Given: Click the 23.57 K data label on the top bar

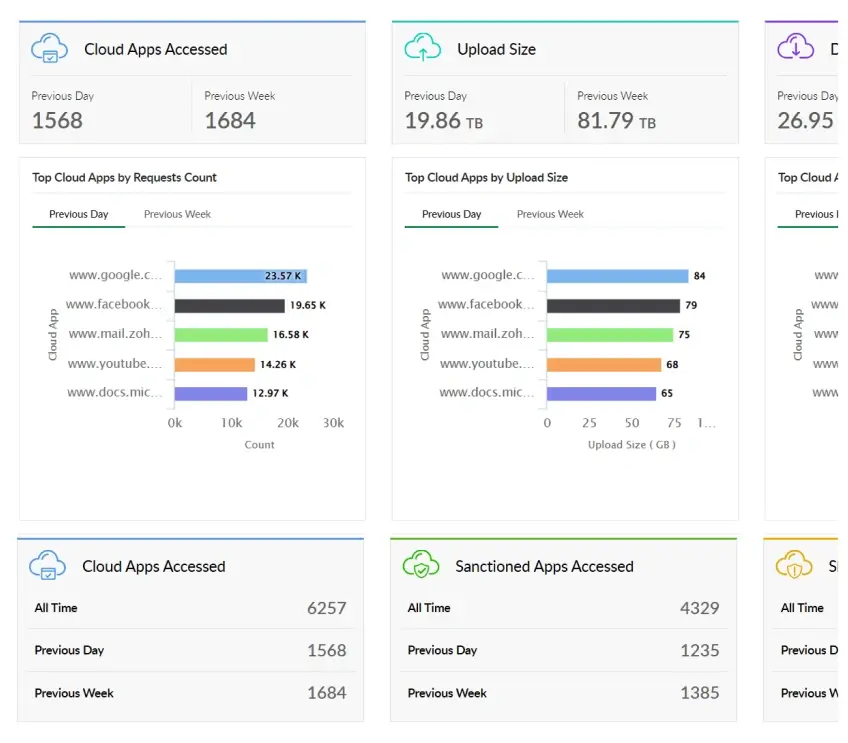Looking at the screenshot, I should click(284, 275).
